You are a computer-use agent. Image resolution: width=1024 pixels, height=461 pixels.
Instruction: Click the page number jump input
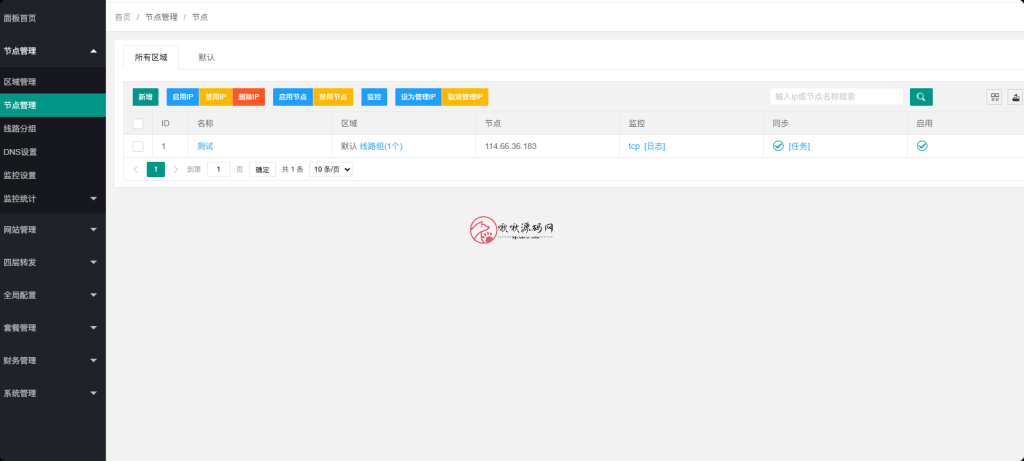[x=219, y=169]
